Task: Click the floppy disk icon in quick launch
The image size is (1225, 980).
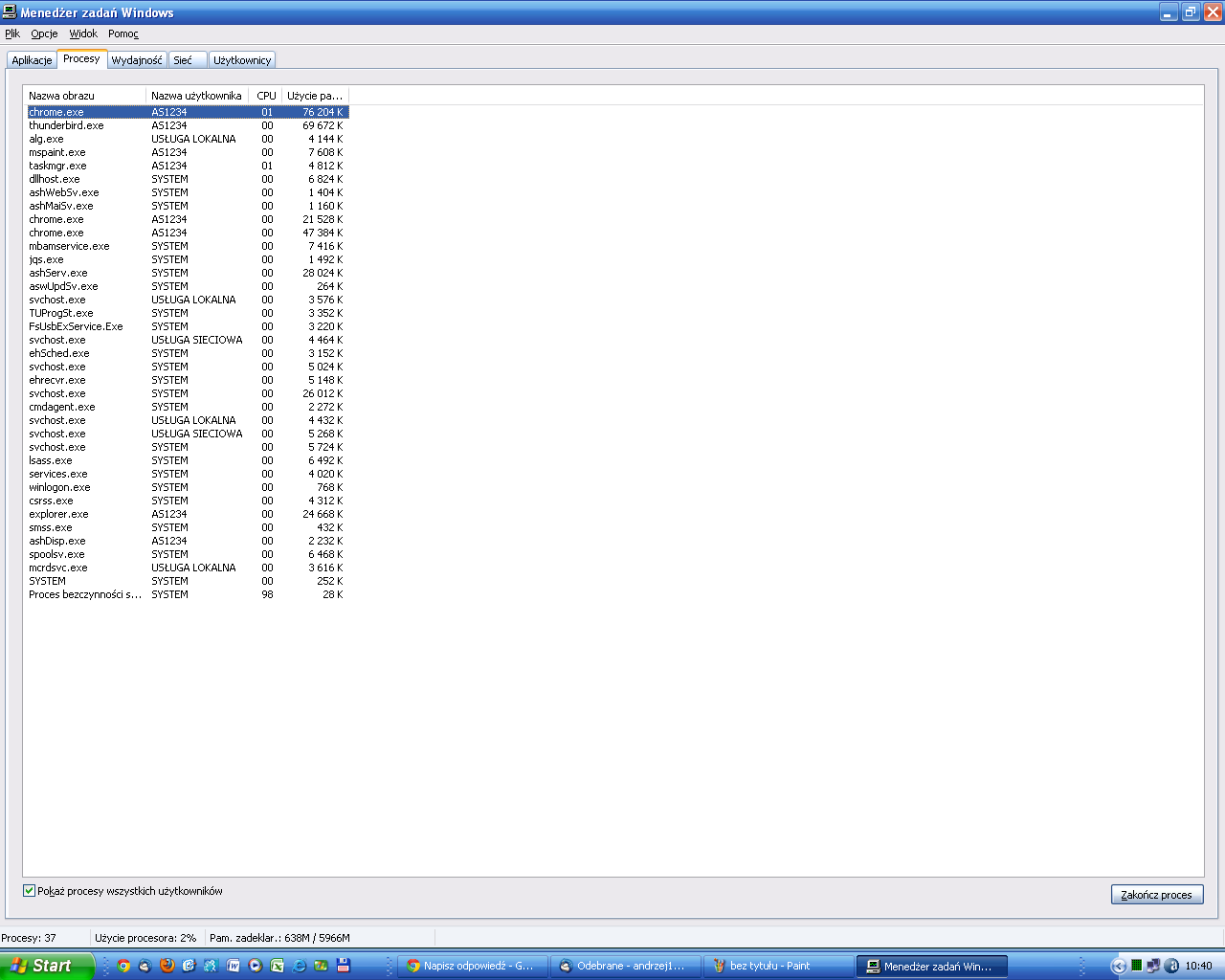Action: click(344, 966)
